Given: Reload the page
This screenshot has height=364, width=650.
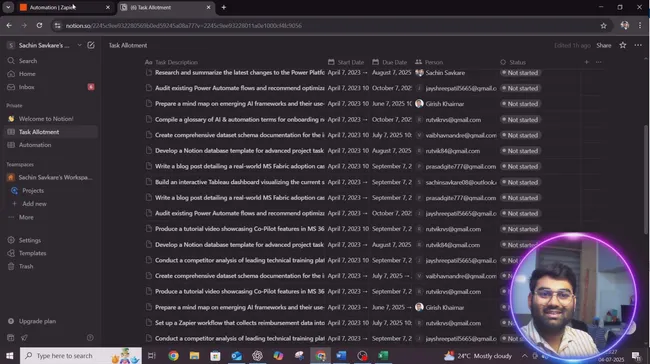Looking at the screenshot, I should click(x=39, y=26).
